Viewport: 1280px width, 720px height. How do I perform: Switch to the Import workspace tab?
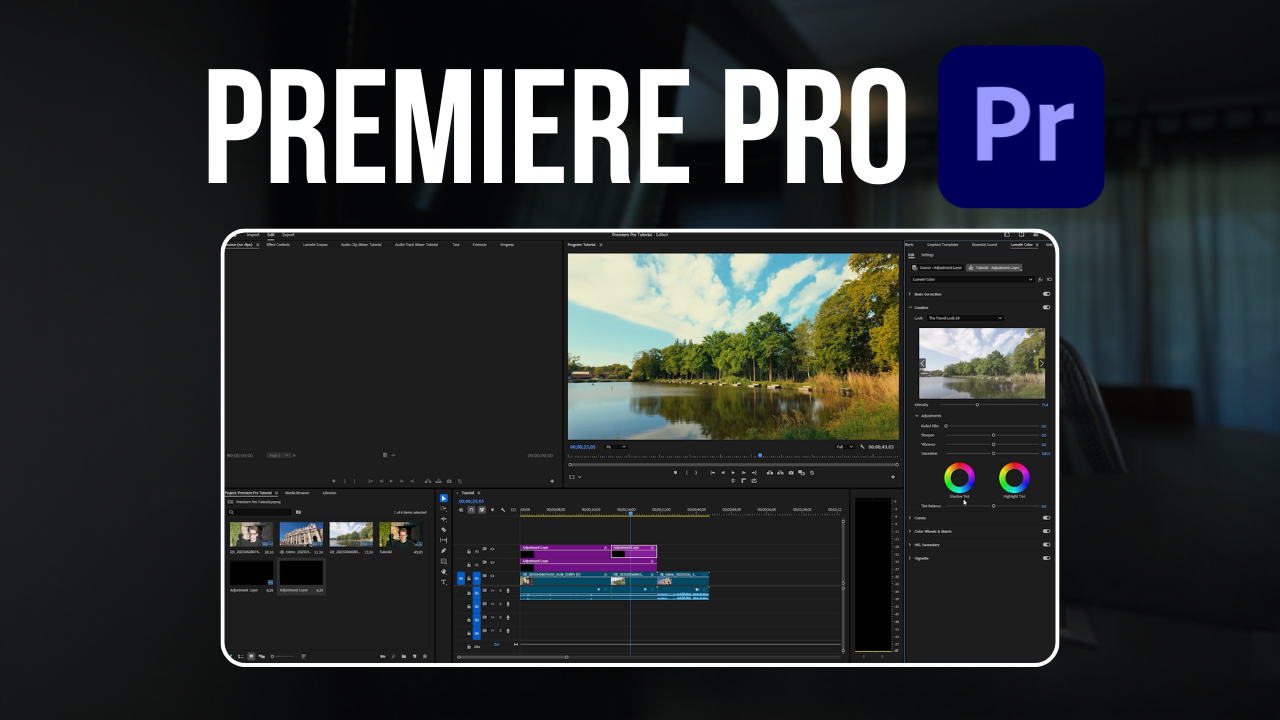point(253,235)
